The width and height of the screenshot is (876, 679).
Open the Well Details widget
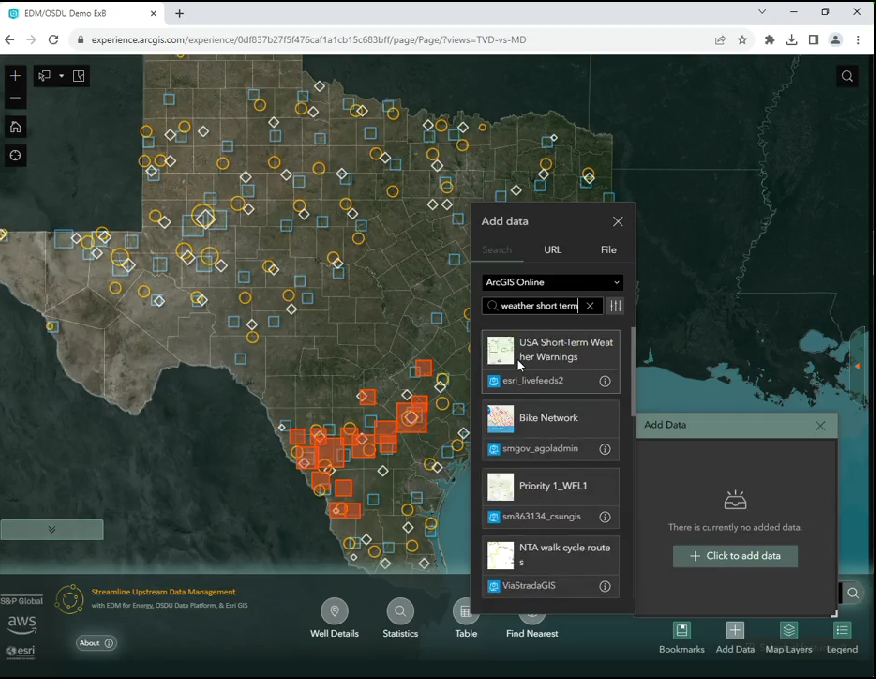[334, 611]
